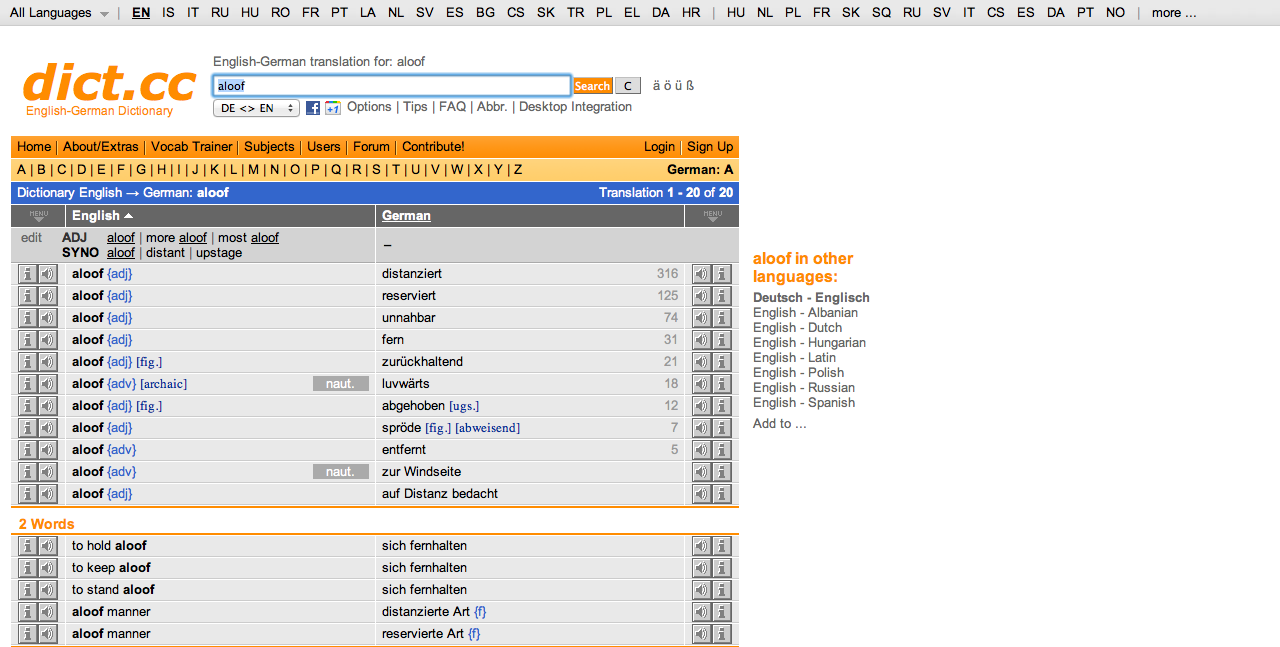
Task: Open the synonym upstage link
Action: [x=219, y=253]
